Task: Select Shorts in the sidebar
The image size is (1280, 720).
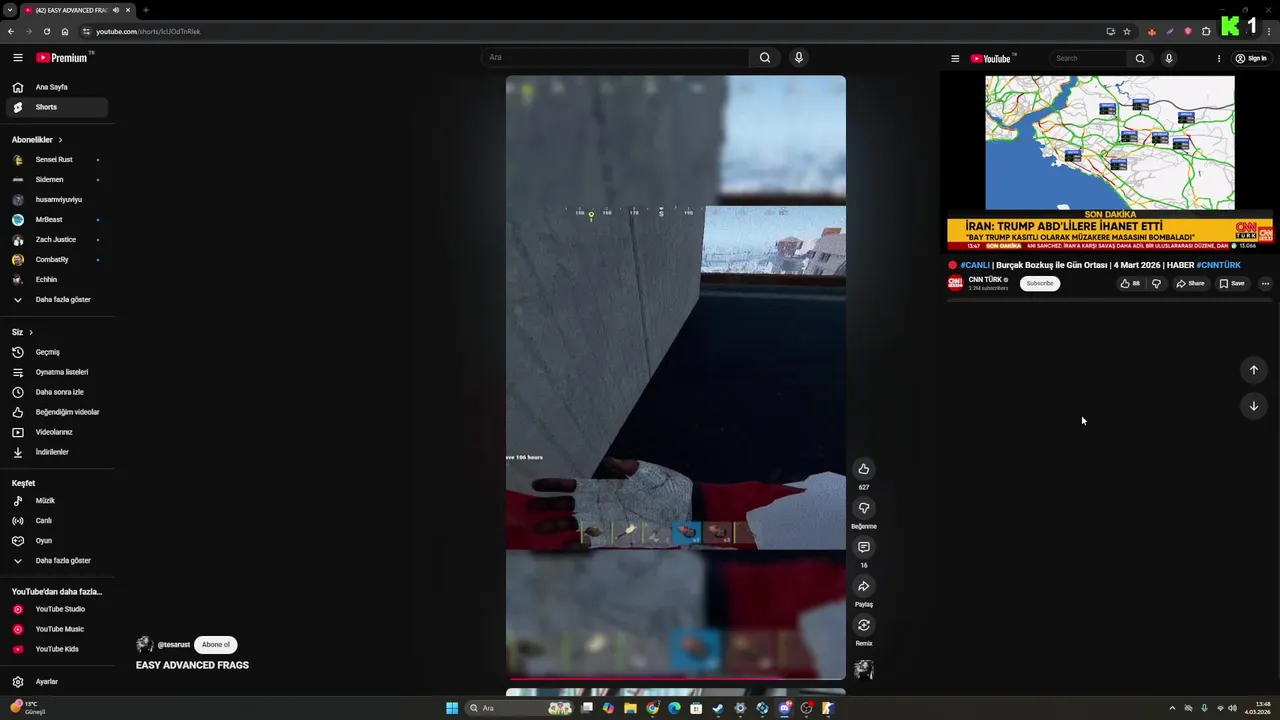Action: pyautogui.click(x=57, y=107)
